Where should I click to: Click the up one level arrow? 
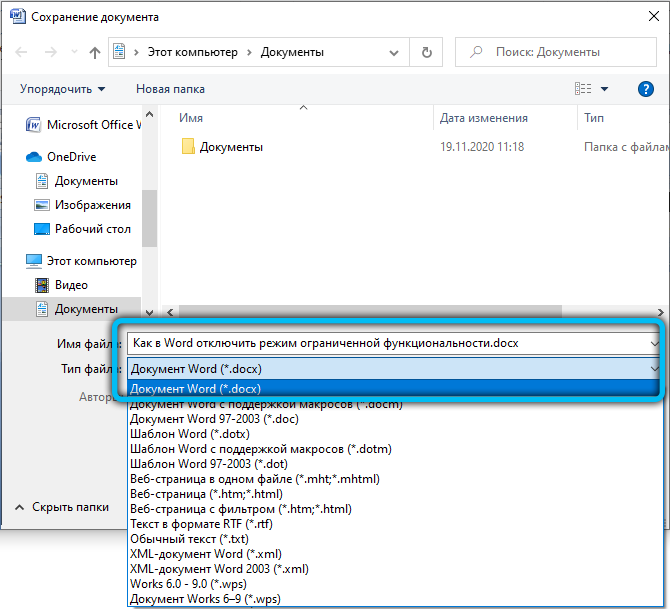(x=95, y=52)
